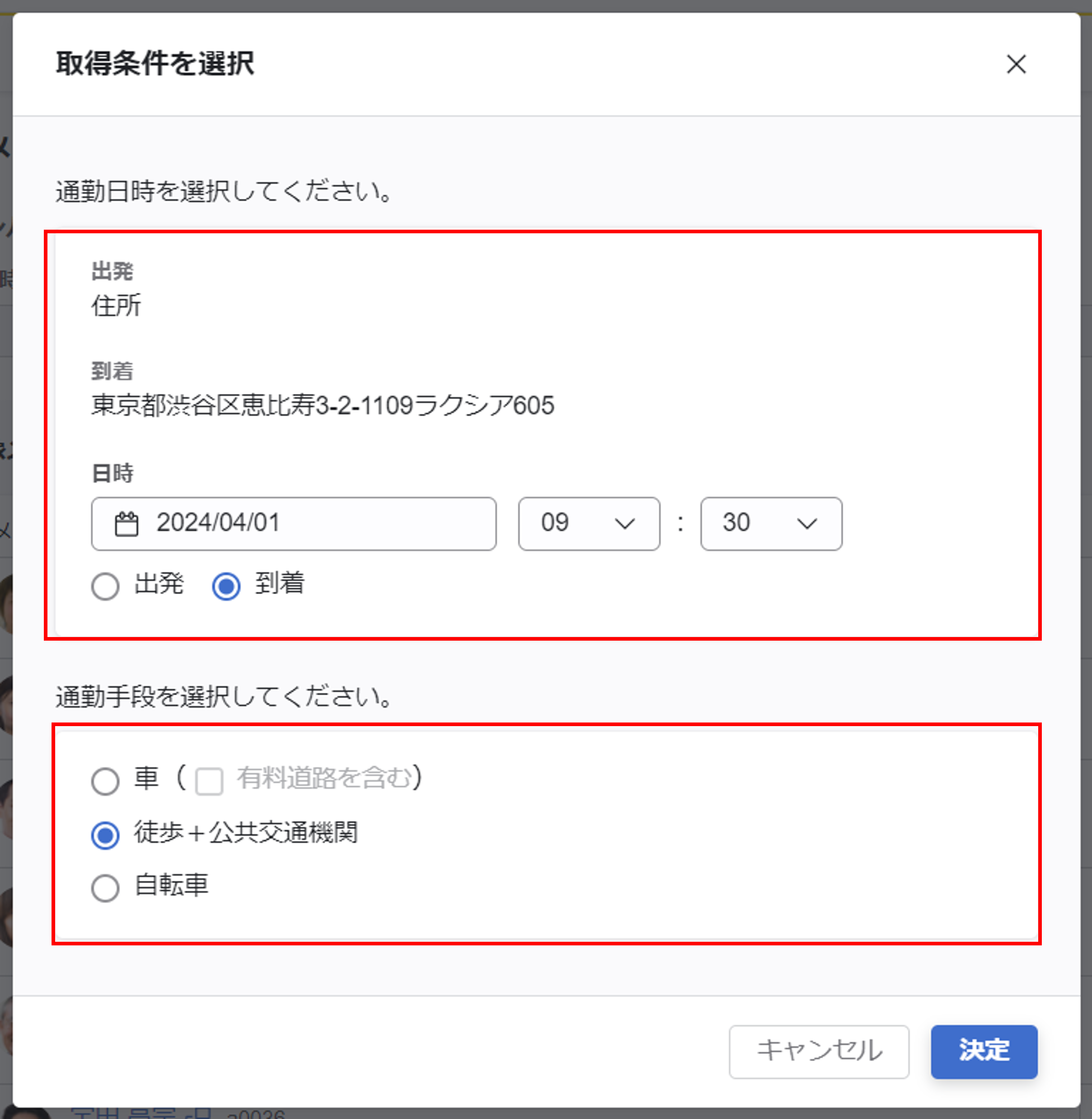Click the 住所 departure value text
Viewport: 1092px width, 1119px height.
tap(116, 305)
